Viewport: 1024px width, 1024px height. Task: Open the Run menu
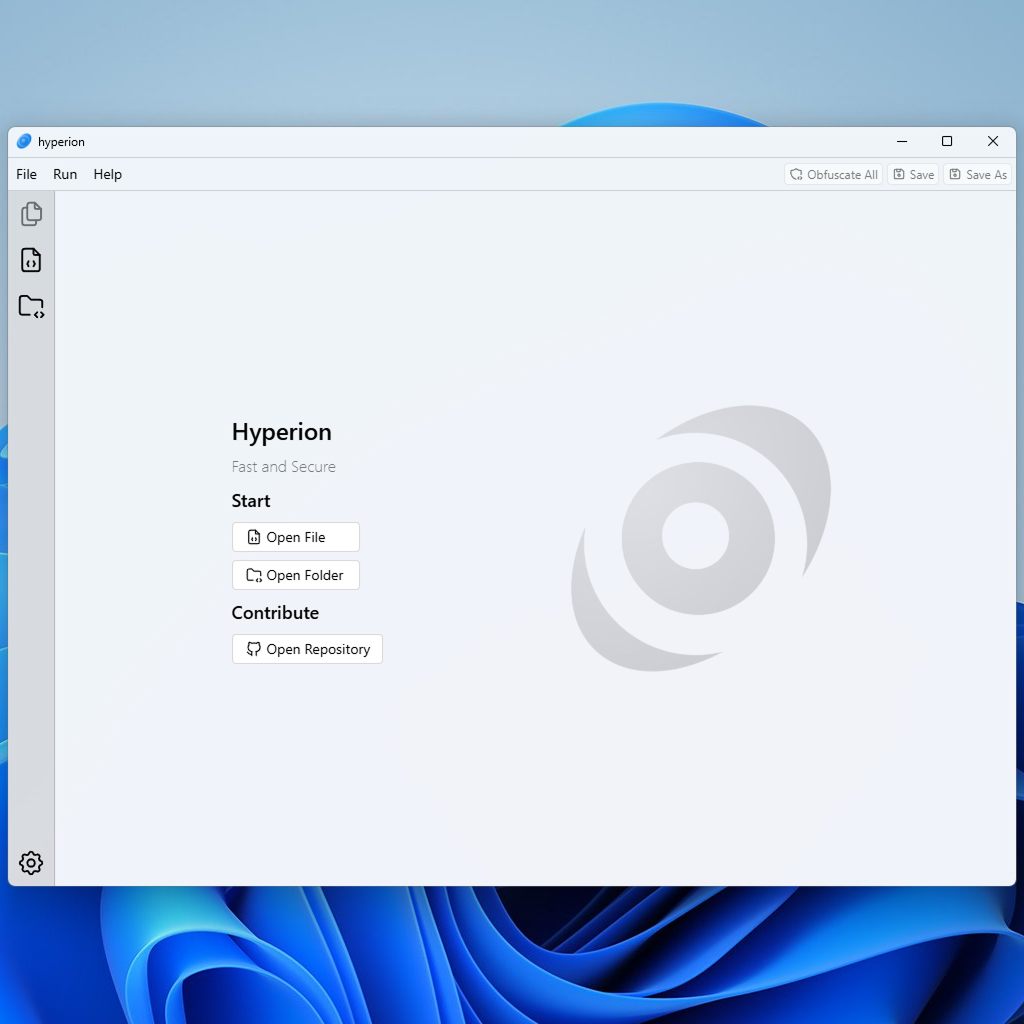pos(65,175)
